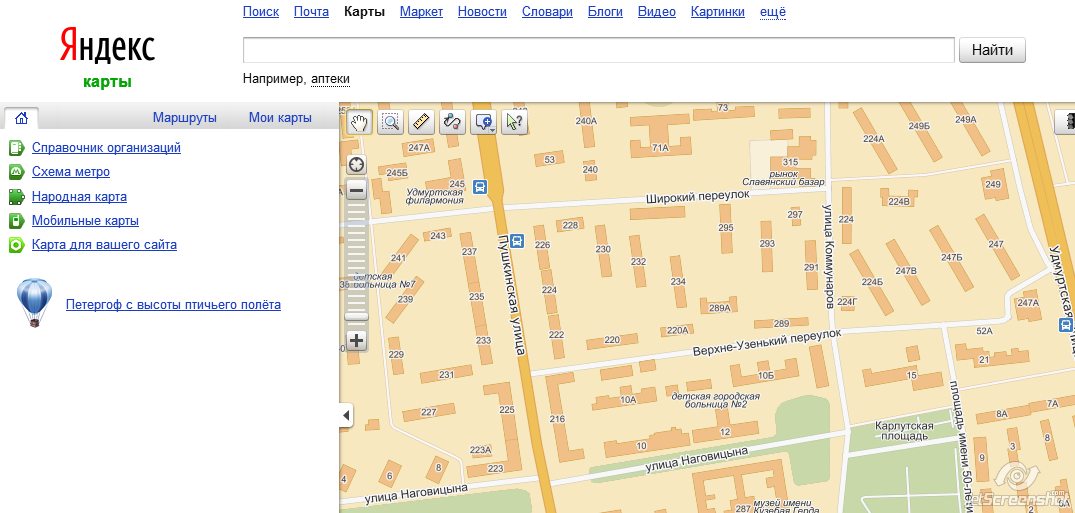Image resolution: width=1075 pixels, height=513 pixels.
Task: Zoom in with the plus button
Action: (356, 340)
